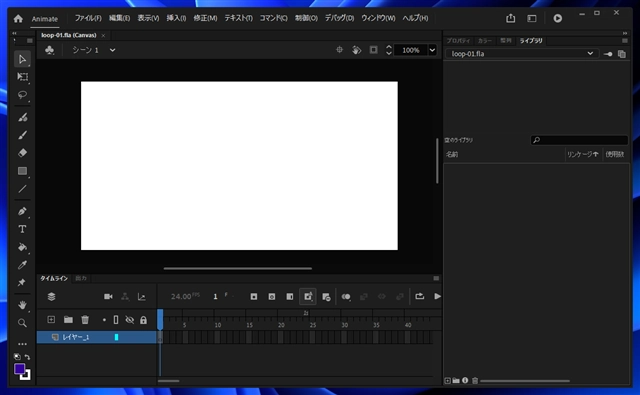The image size is (640, 395).
Task: Switch to the Output tab
Action: coord(81,278)
